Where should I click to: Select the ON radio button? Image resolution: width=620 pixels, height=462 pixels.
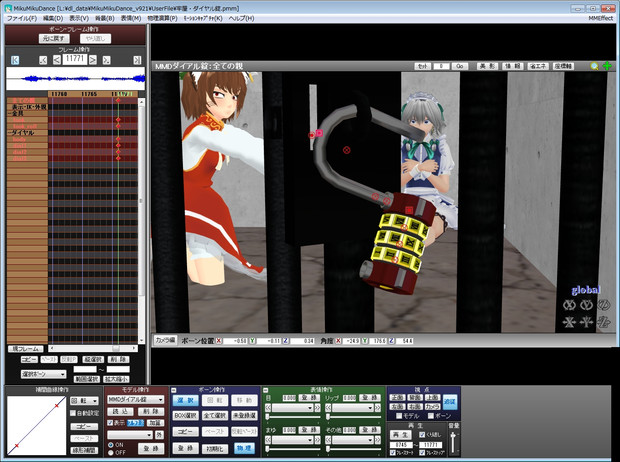click(x=111, y=445)
